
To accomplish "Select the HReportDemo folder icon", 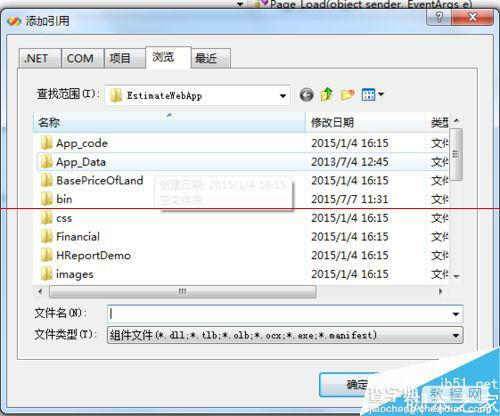I will [x=46, y=255].
